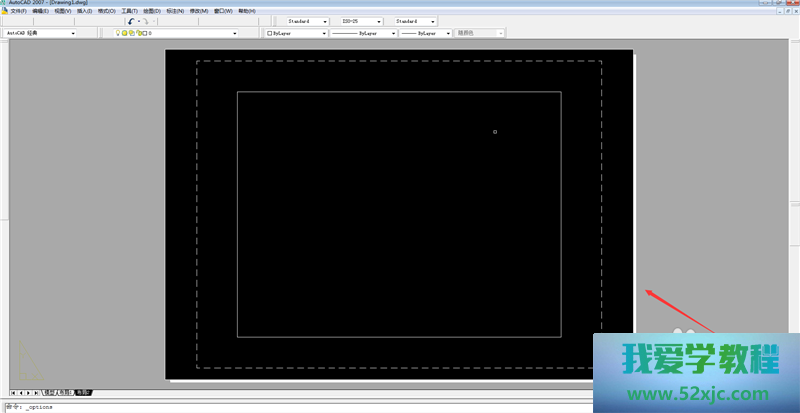Toggle layer 0 freeze sun icon
Viewport: 800px width, 413px height.
coord(124,33)
